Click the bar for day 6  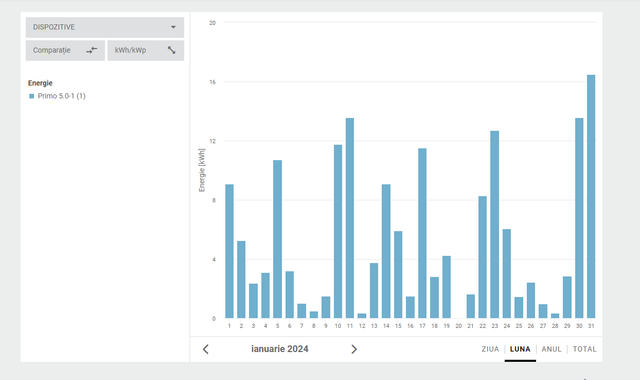289,295
